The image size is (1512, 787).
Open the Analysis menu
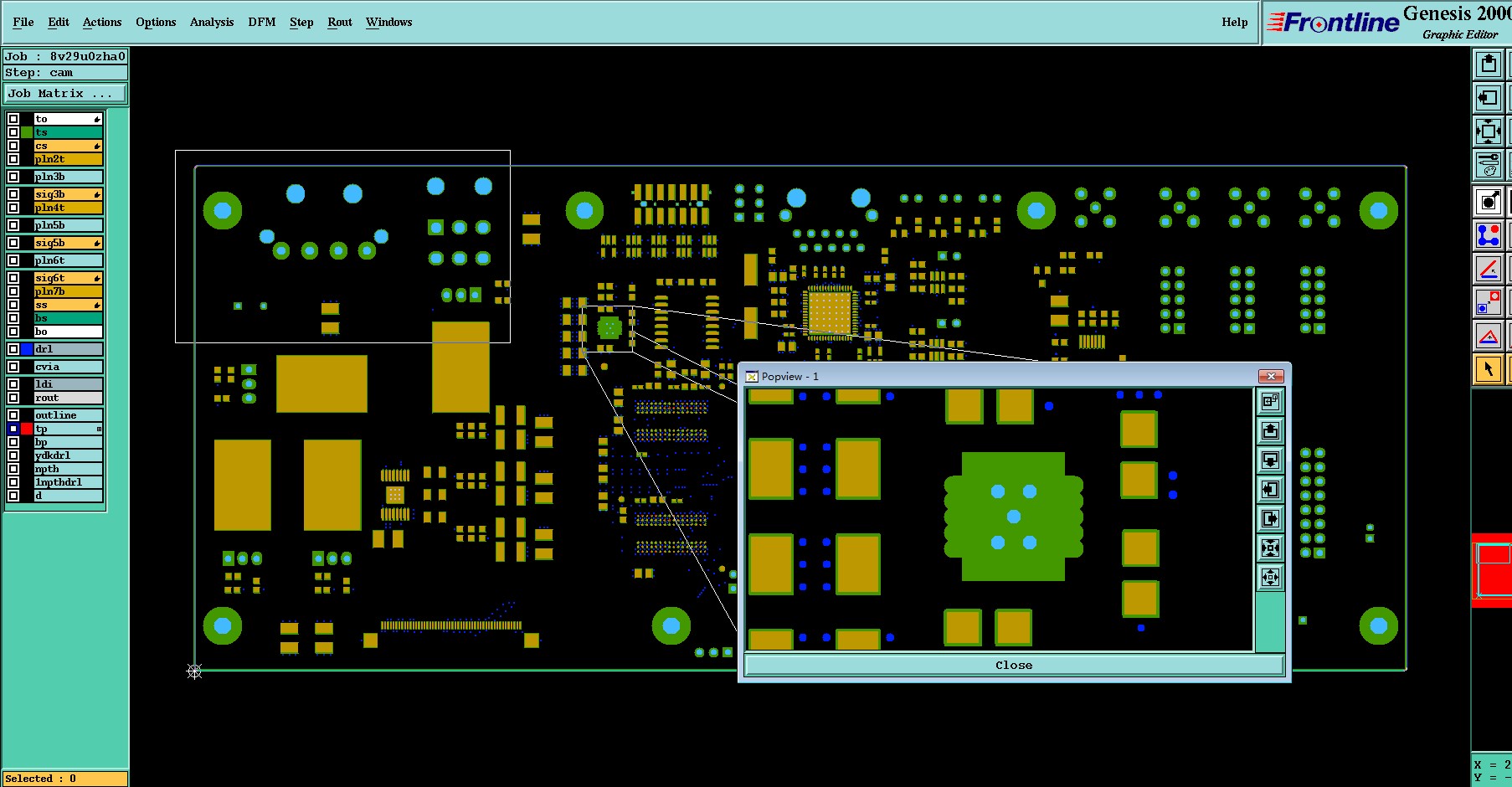click(x=212, y=22)
